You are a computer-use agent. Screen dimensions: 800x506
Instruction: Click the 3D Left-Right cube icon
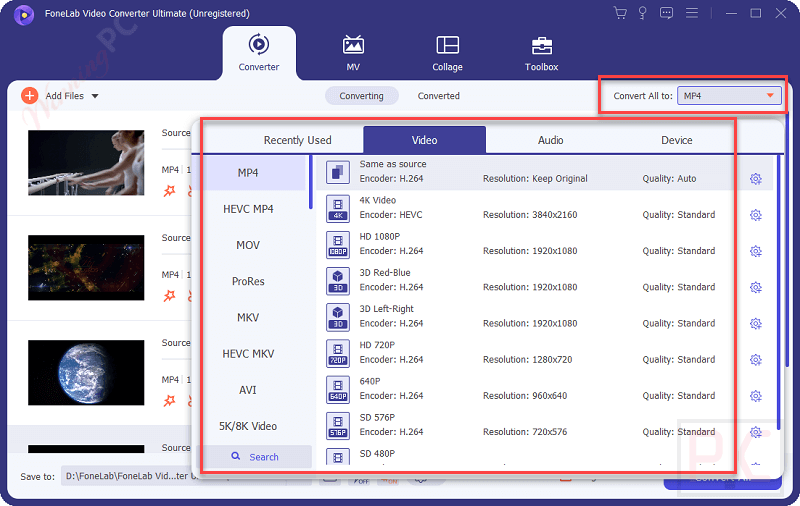point(338,317)
